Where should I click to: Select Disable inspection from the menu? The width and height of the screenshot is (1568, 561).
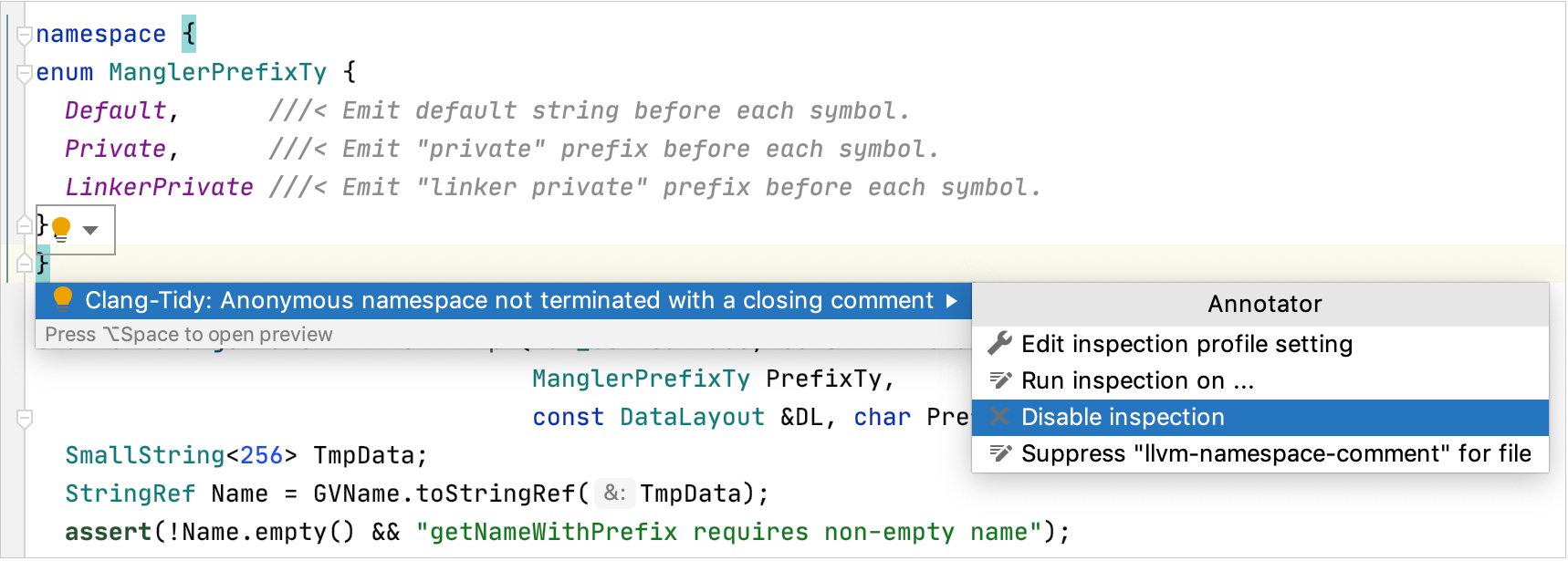tap(1123, 417)
